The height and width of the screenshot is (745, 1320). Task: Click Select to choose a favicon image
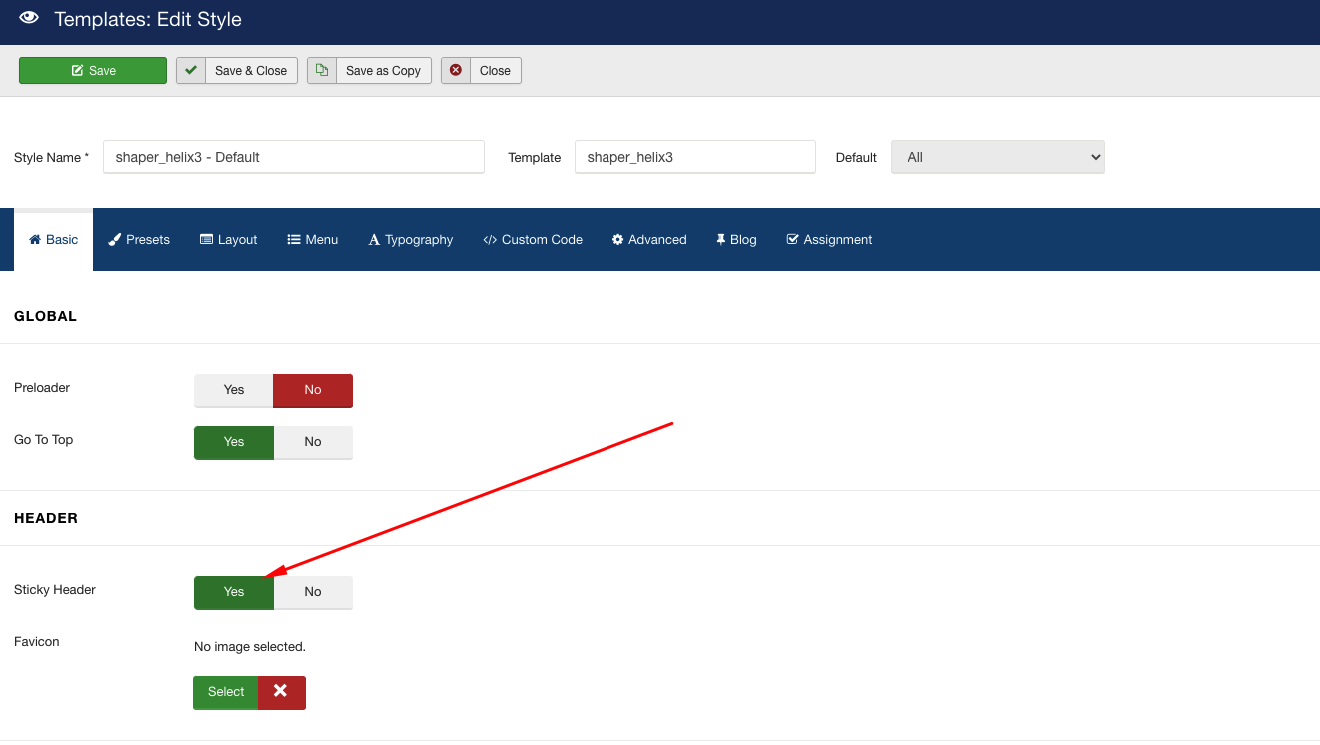click(x=226, y=692)
